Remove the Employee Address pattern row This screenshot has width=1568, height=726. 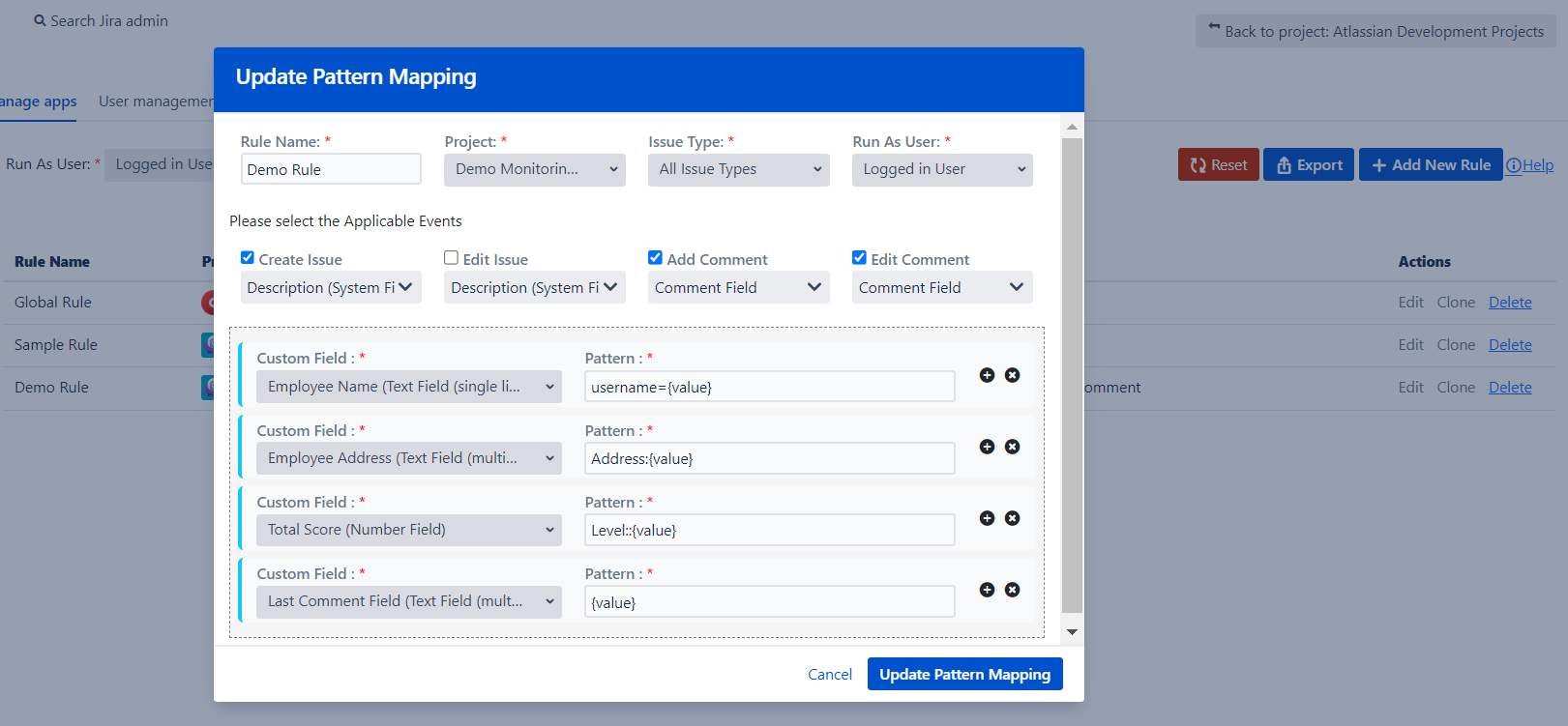click(1012, 447)
